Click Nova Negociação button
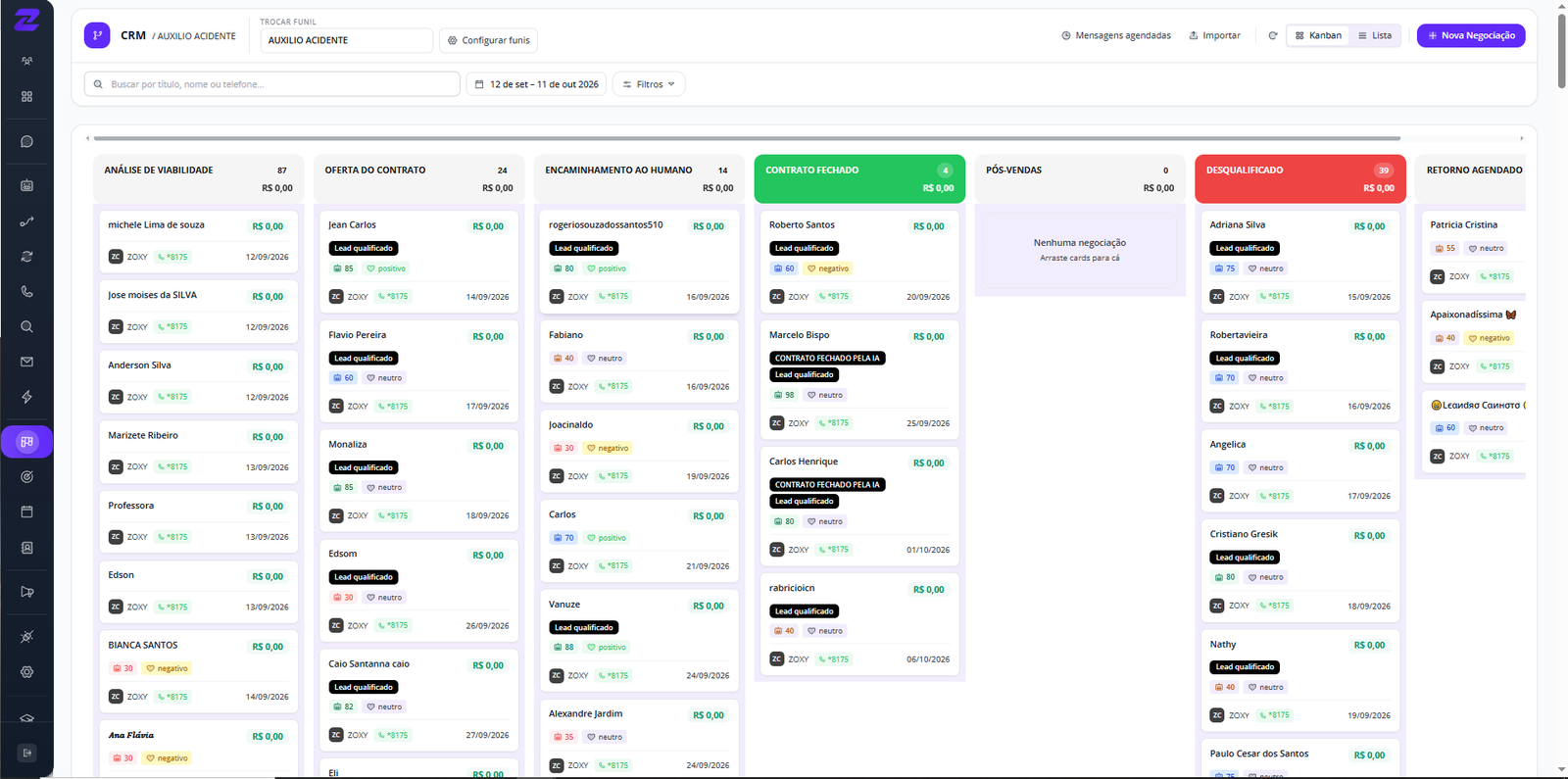 click(x=1471, y=35)
